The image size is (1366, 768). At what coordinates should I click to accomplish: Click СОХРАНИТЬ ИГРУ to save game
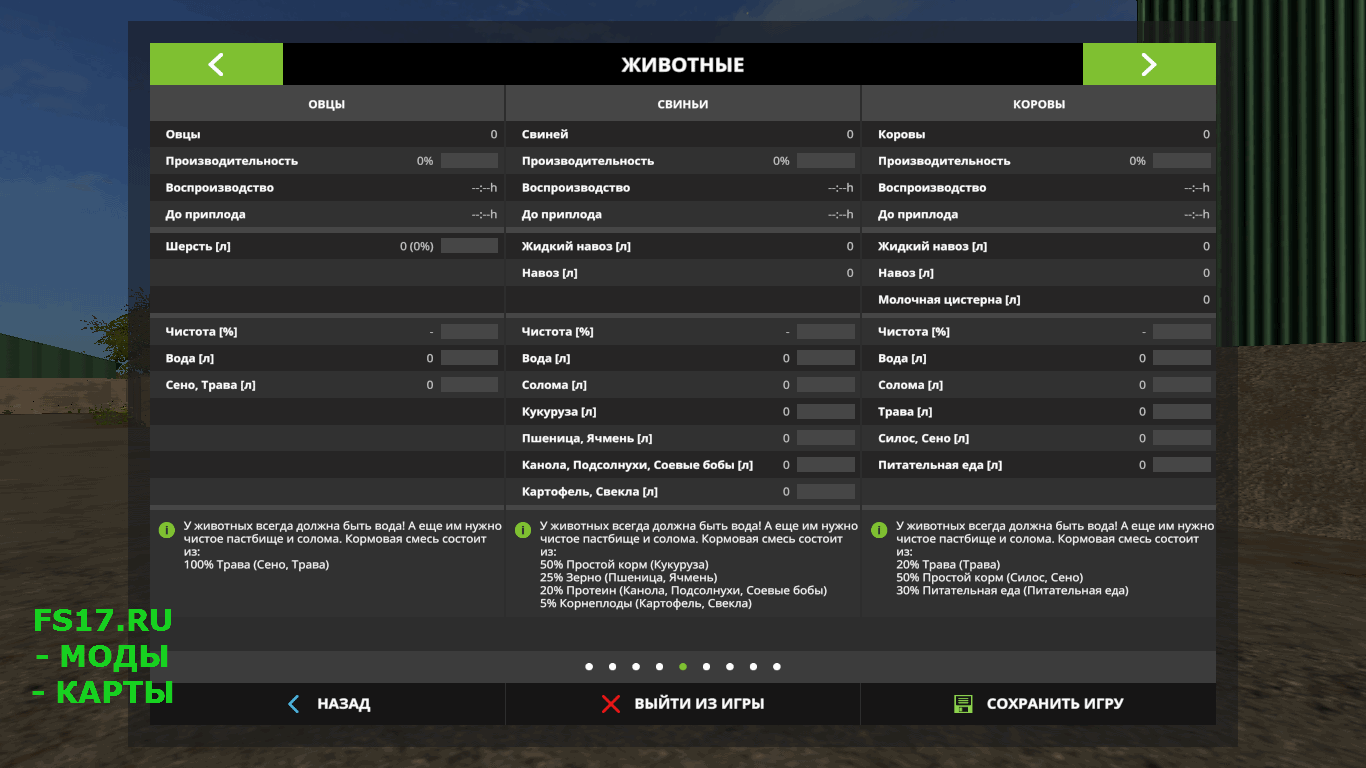[x=1038, y=704]
